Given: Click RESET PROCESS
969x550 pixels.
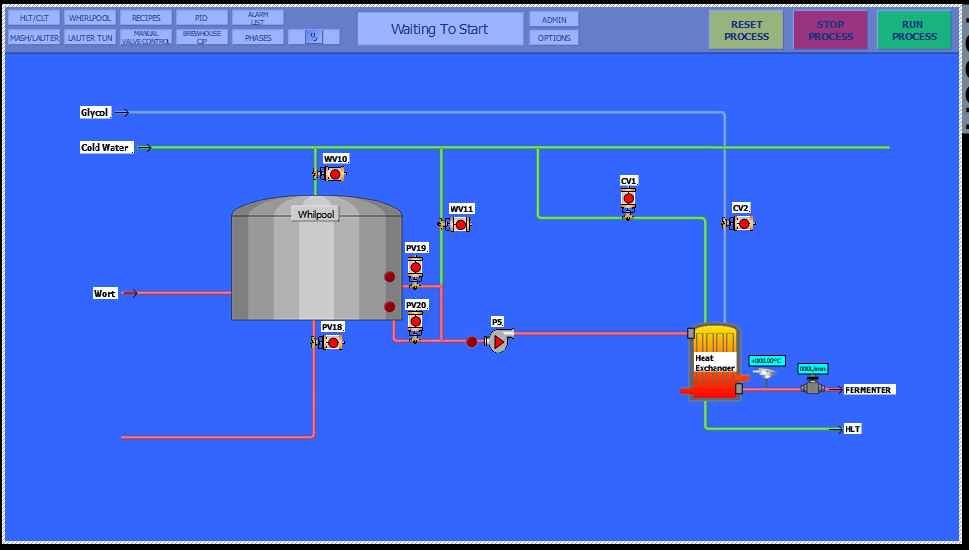Looking at the screenshot, I should pos(747,30).
